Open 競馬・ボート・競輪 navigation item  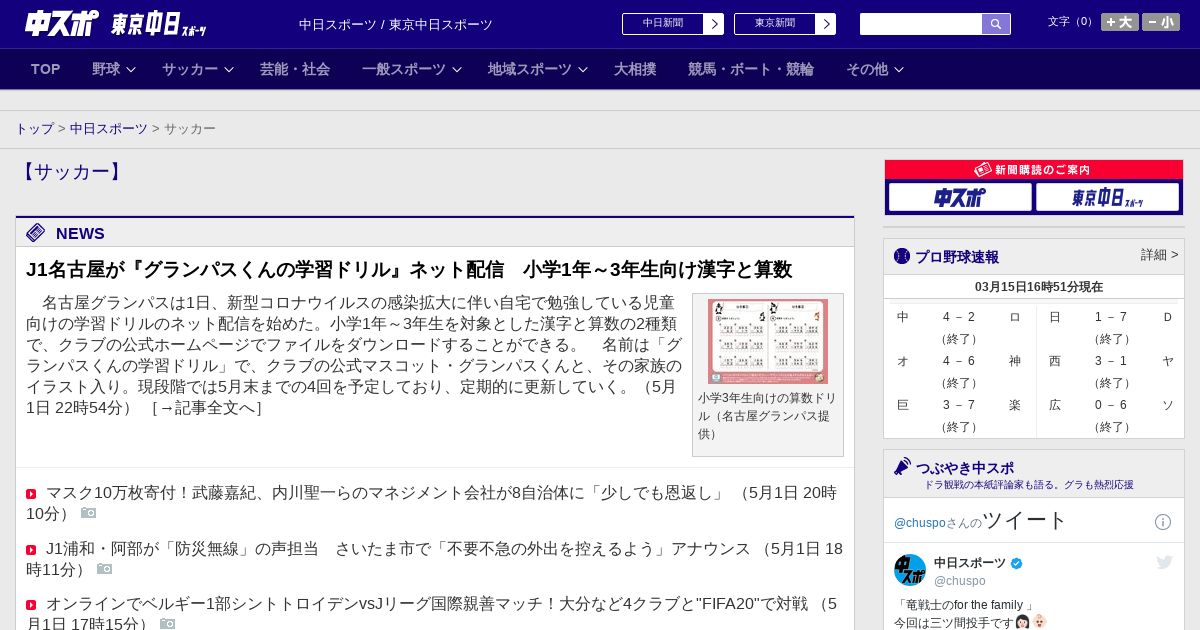pos(751,69)
